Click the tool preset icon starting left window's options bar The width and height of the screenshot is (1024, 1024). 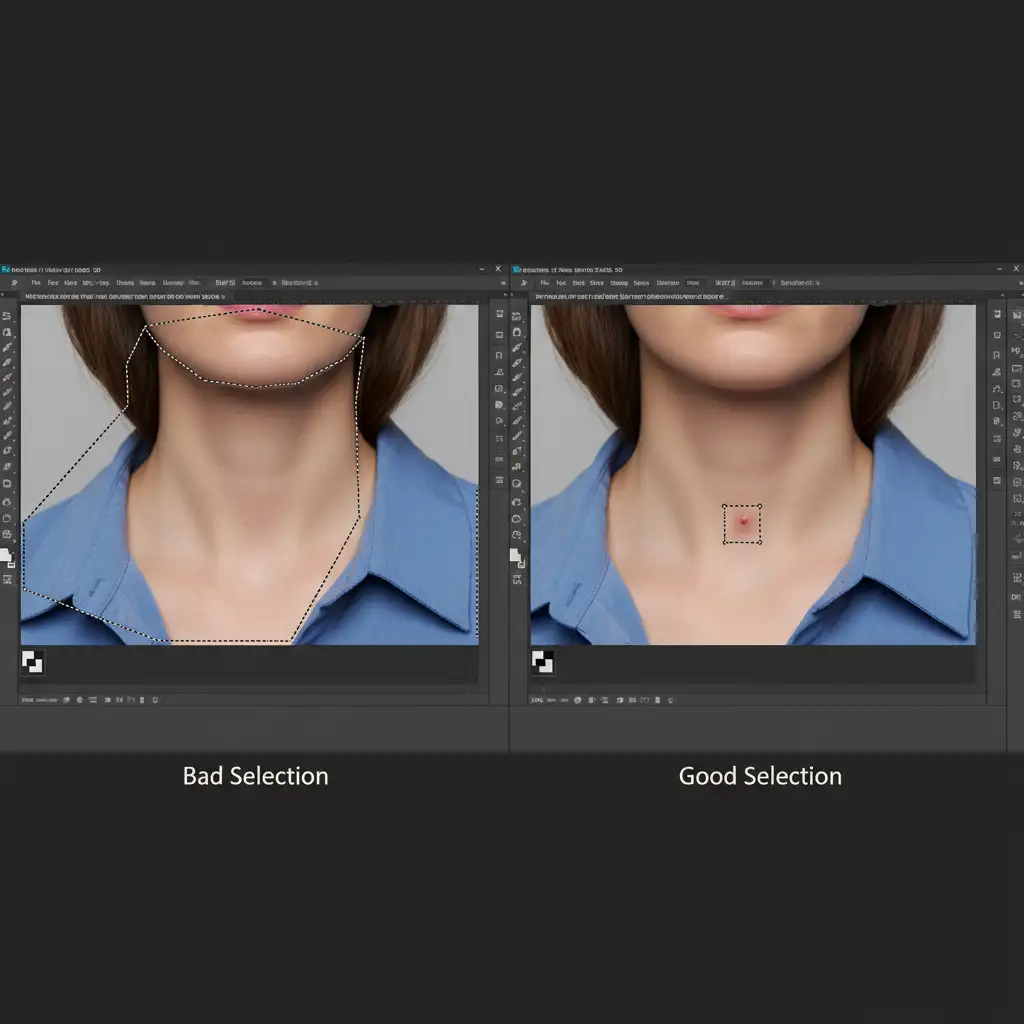[14, 283]
